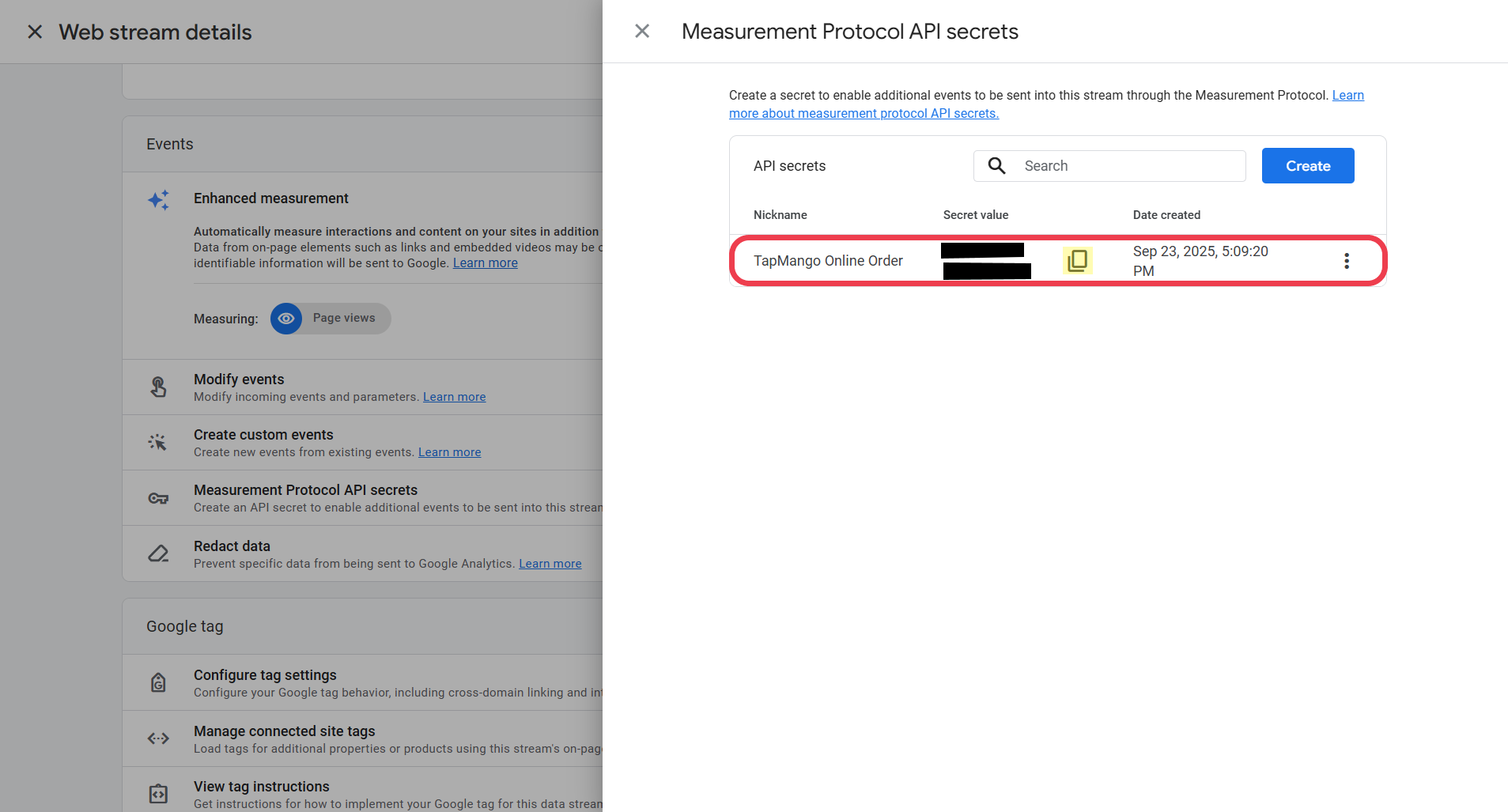Click the Events section heading
Image resolution: width=1508 pixels, height=812 pixels.
click(x=169, y=144)
